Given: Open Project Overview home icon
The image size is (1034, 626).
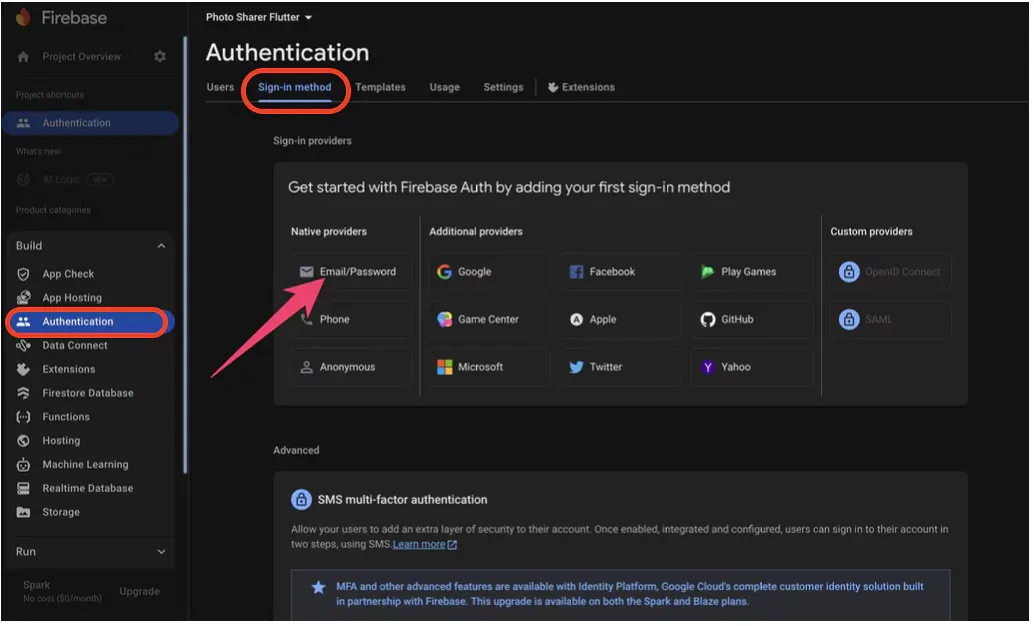Looking at the screenshot, I should (23, 57).
